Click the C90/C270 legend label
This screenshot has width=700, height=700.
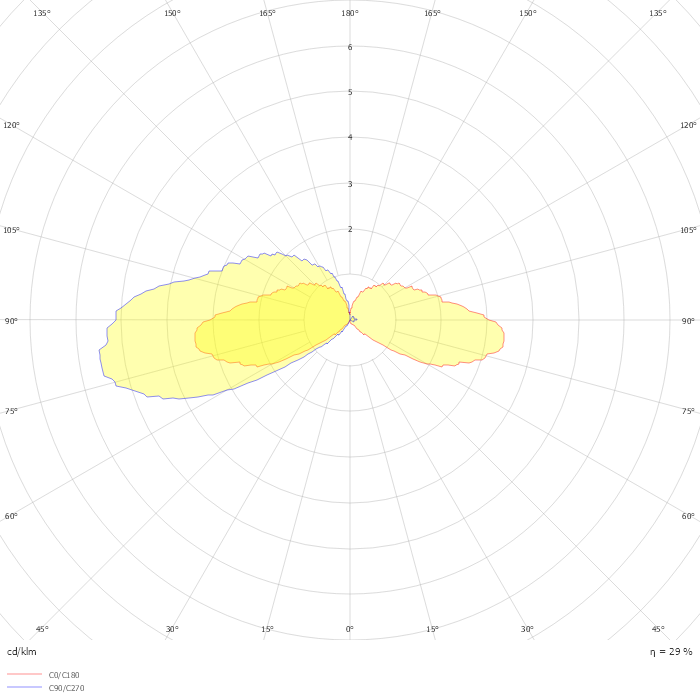66,688
